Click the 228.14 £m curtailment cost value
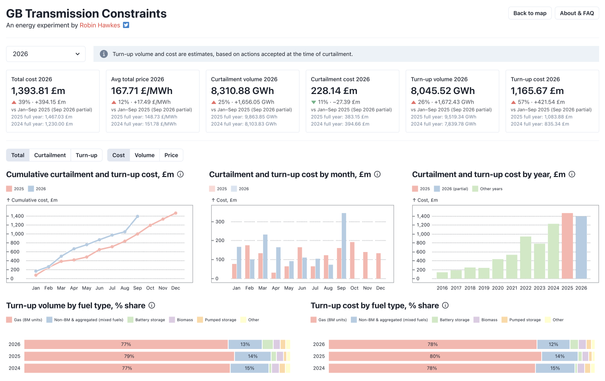The height and width of the screenshot is (381, 605). [334, 91]
